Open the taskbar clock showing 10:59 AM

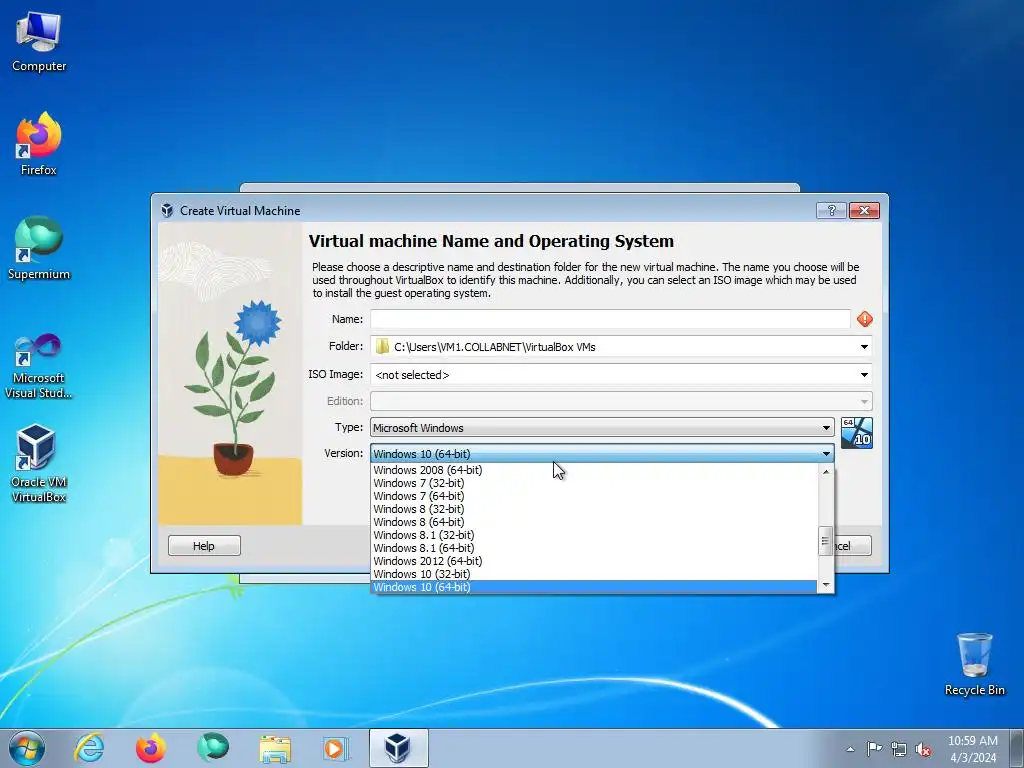(x=972, y=749)
